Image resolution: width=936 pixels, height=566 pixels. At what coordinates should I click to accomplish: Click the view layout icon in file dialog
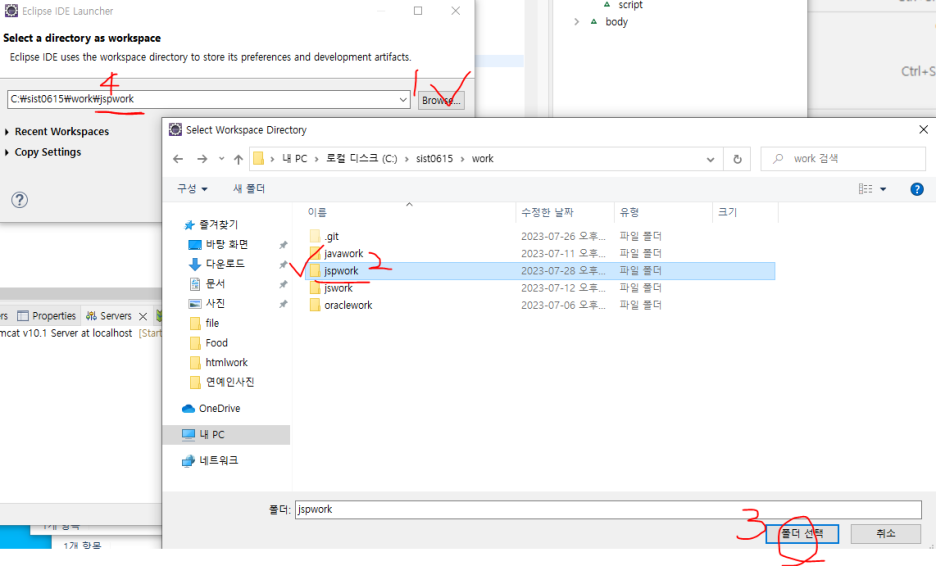(x=865, y=189)
